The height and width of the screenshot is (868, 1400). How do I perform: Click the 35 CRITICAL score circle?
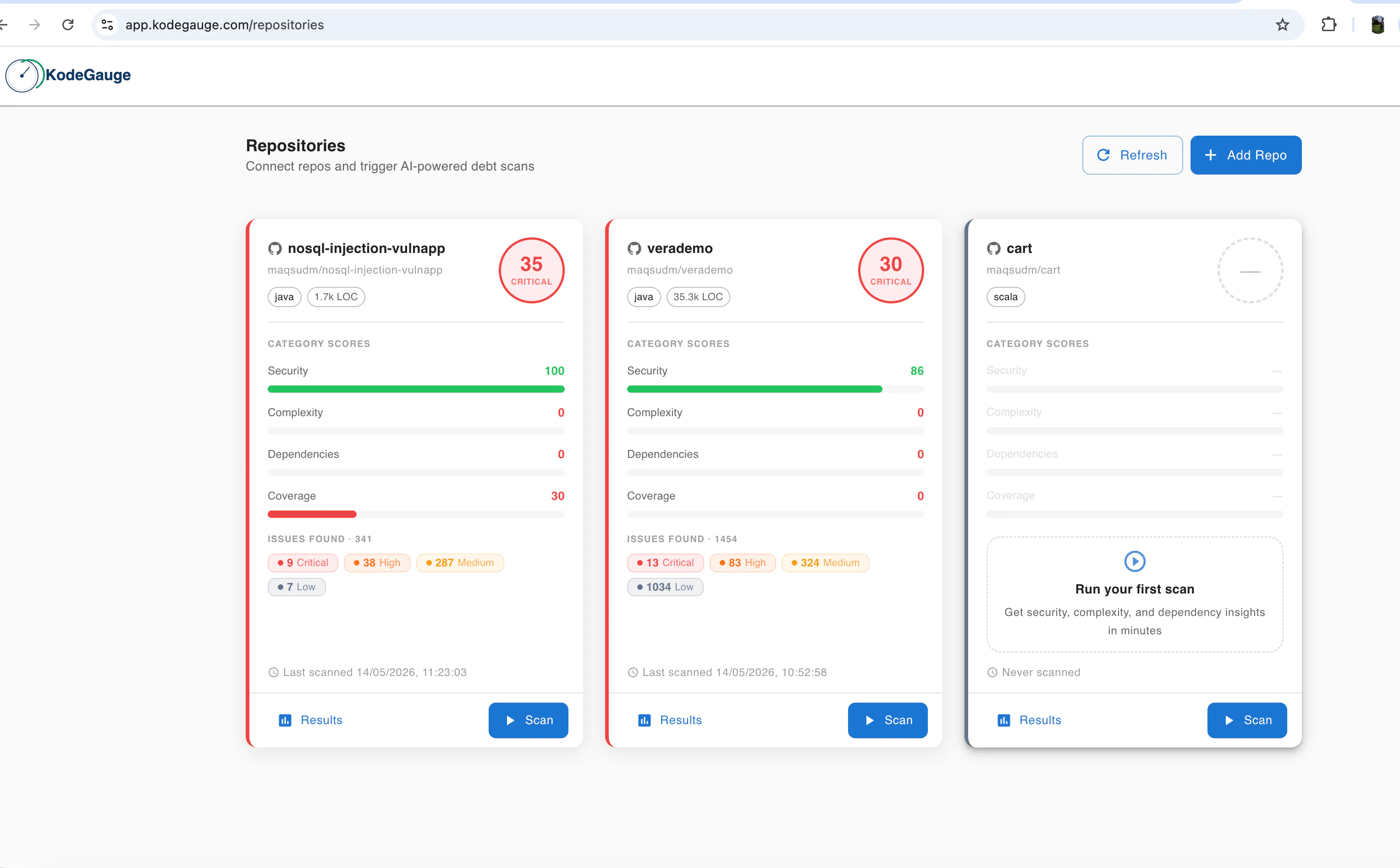[x=531, y=270]
